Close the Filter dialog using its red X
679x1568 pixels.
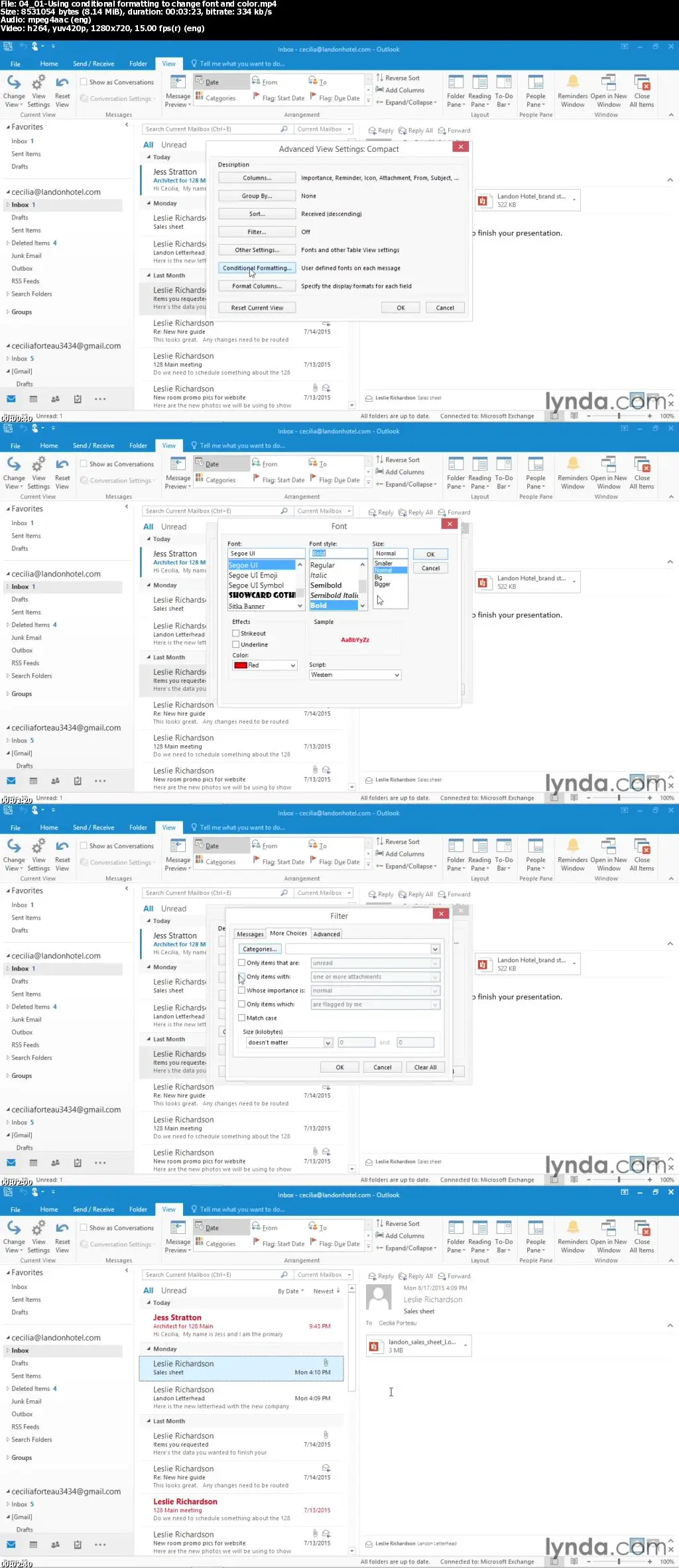tap(441, 914)
